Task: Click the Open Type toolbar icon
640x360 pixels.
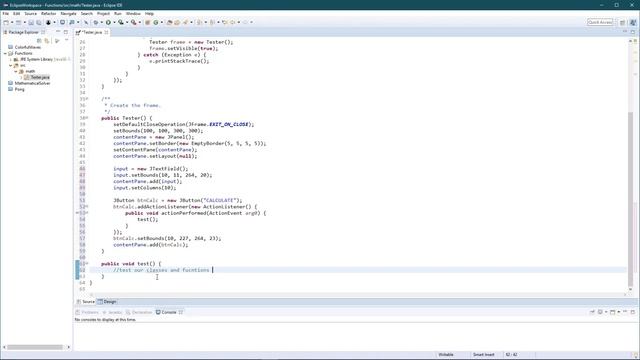Action: [169, 22]
